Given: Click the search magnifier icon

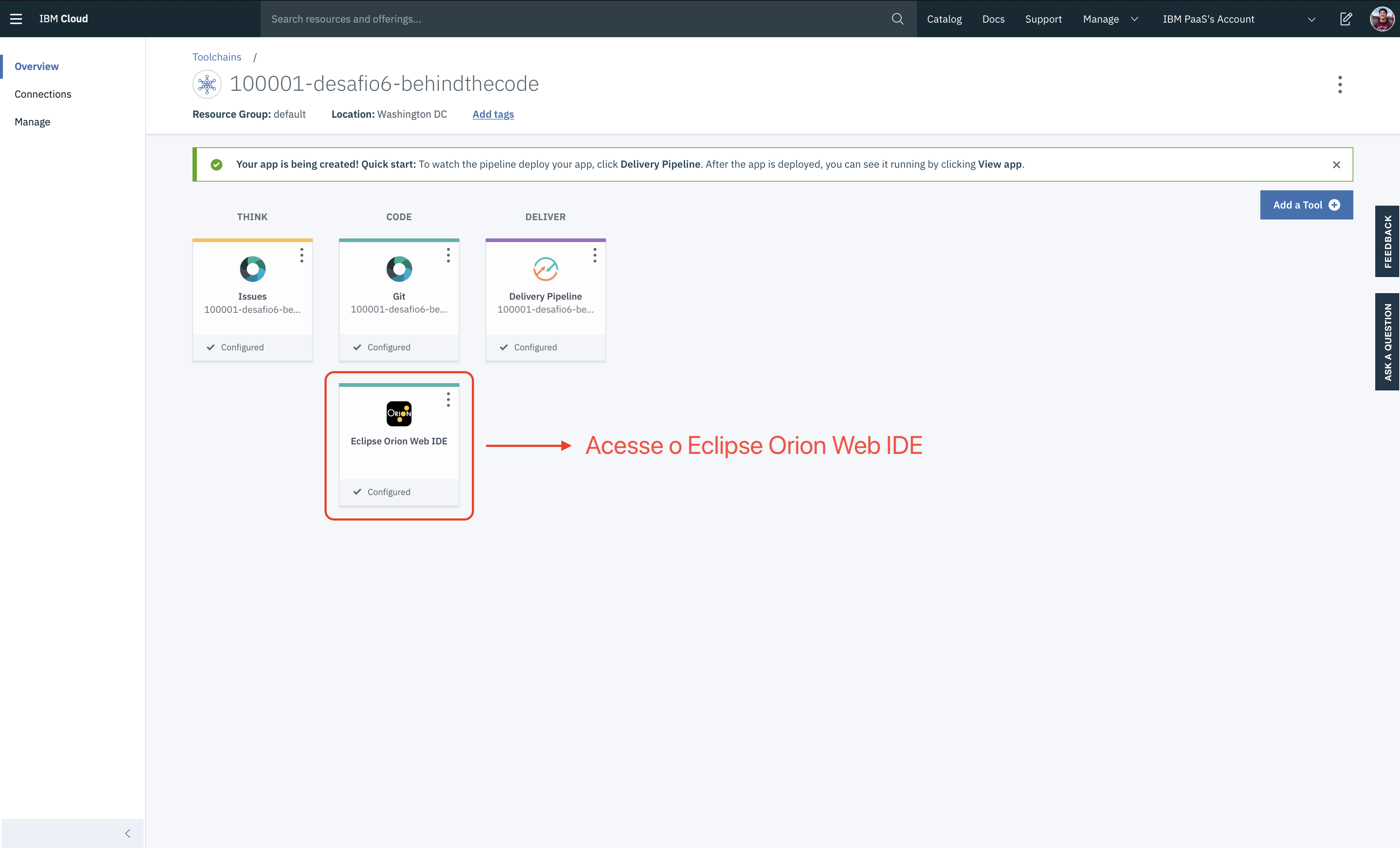Looking at the screenshot, I should click(x=897, y=19).
